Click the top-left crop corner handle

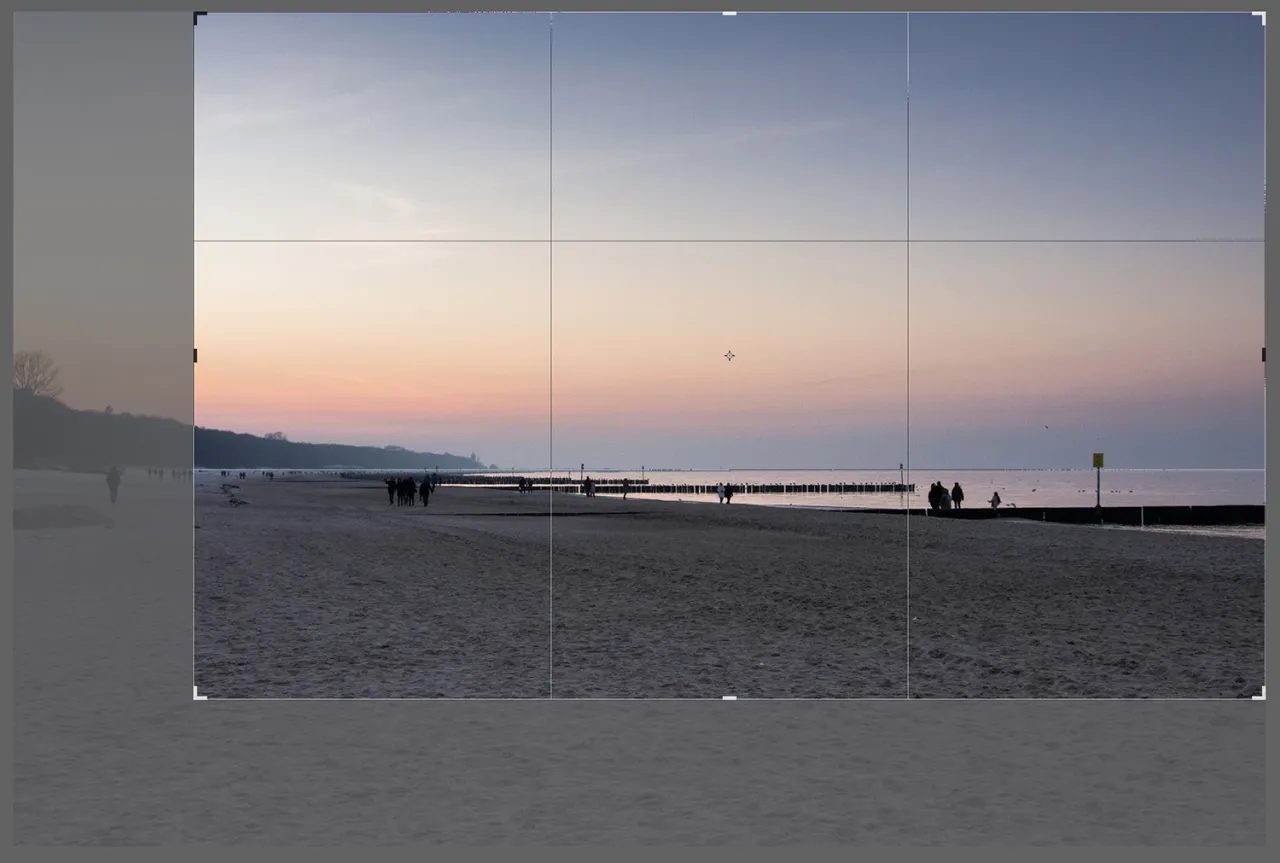point(195,14)
